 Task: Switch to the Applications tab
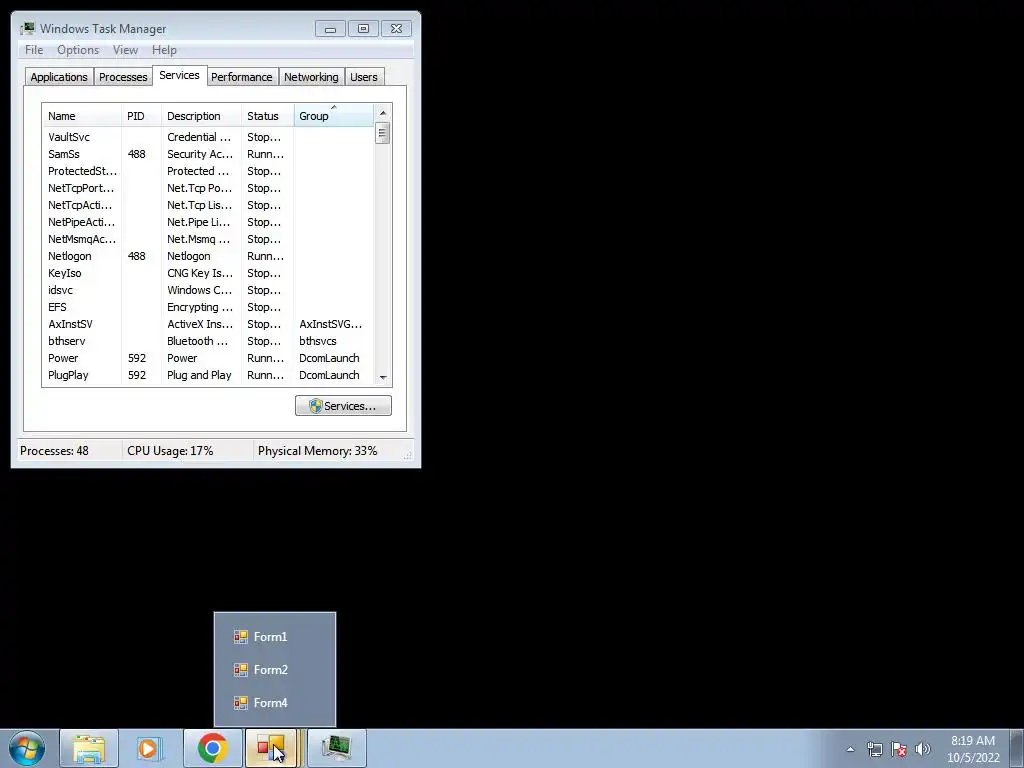pyautogui.click(x=59, y=77)
